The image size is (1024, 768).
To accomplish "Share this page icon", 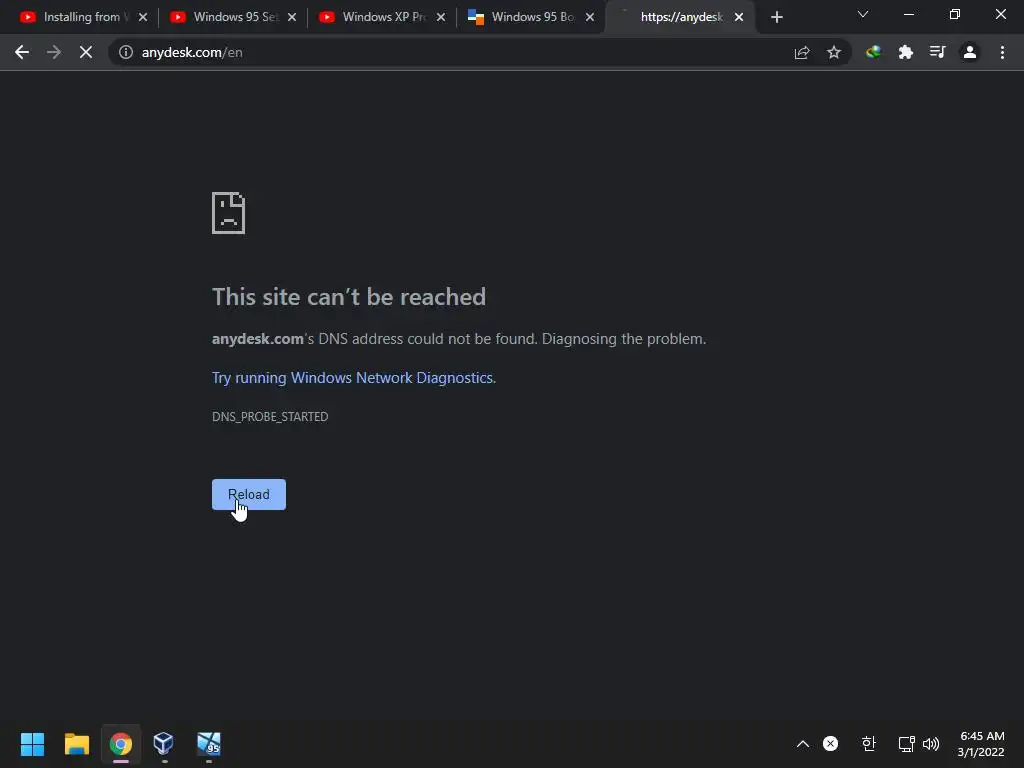I will [802, 52].
